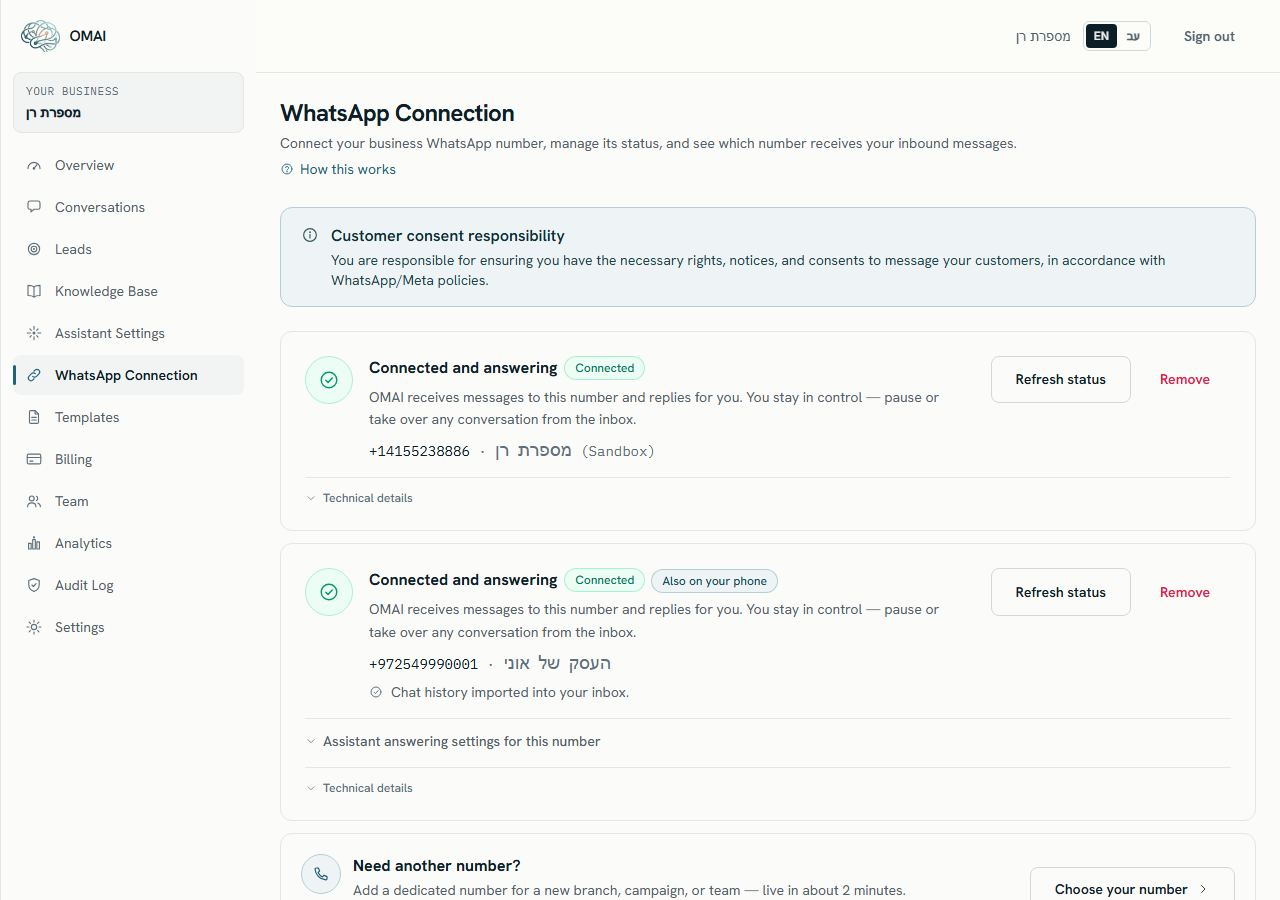The width and height of the screenshot is (1280, 900).
Task: Click the phone number +972549990001
Action: pyautogui.click(x=424, y=664)
